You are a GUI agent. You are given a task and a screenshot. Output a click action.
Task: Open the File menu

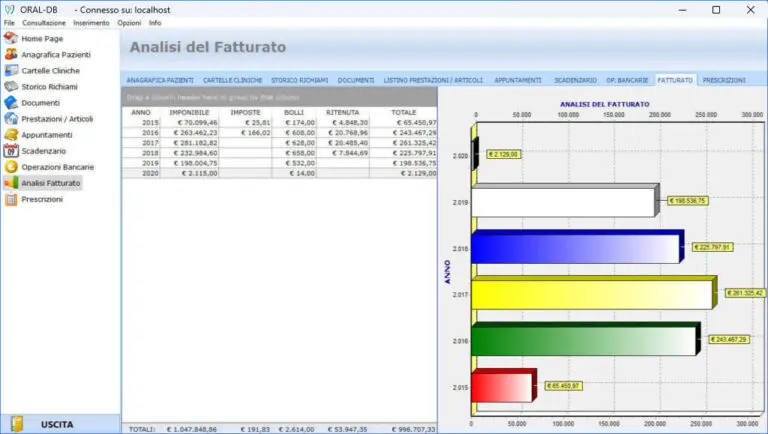click(9, 23)
